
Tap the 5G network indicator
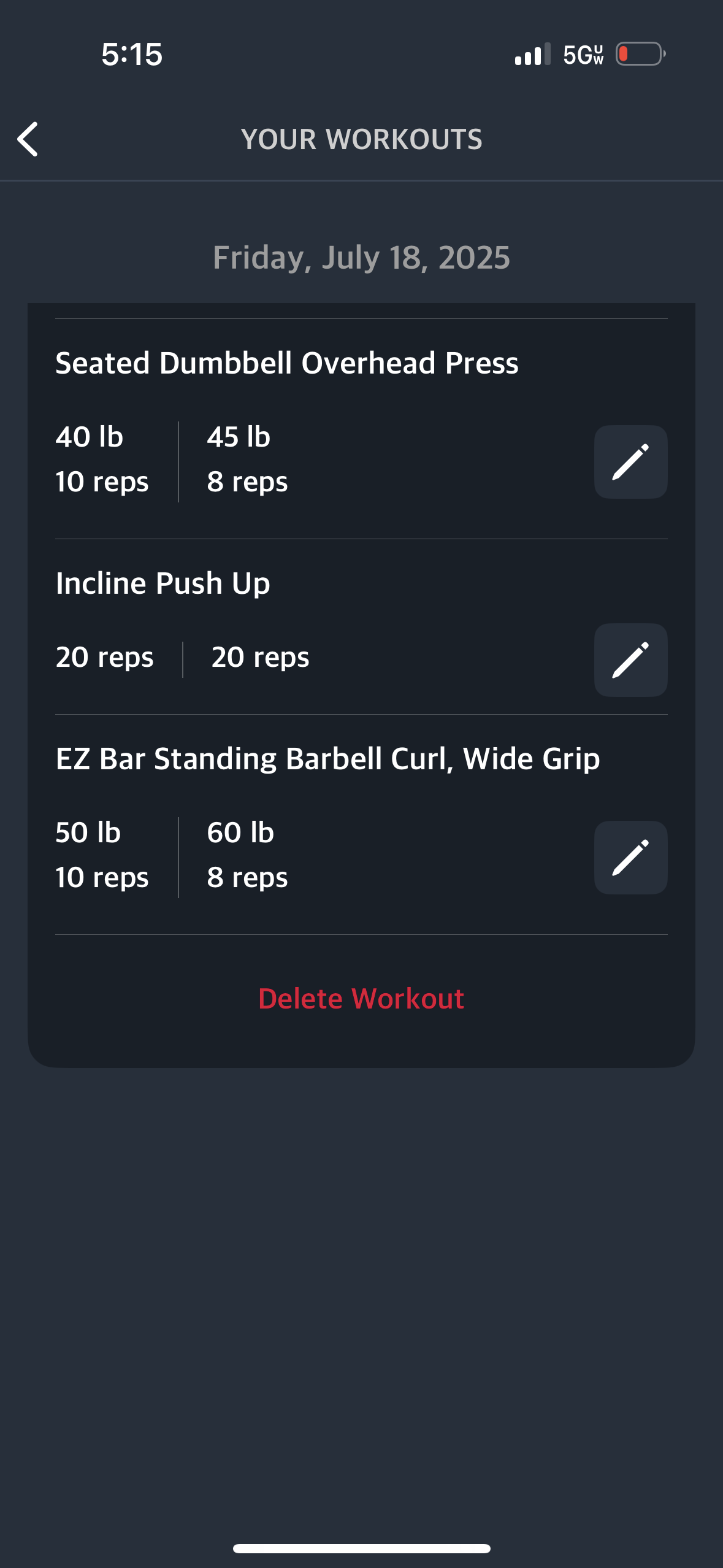pyautogui.click(x=583, y=55)
